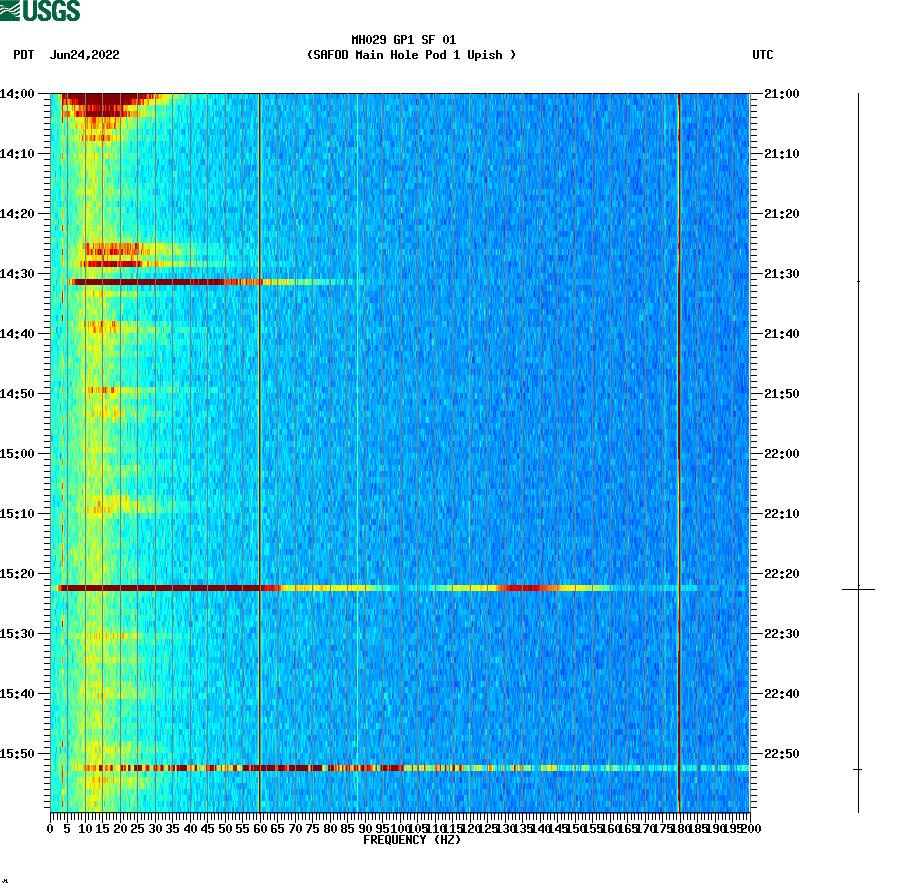Click the red vertical noise line near 180 Hz
The width and height of the screenshot is (902, 892).
pyautogui.click(x=678, y=450)
